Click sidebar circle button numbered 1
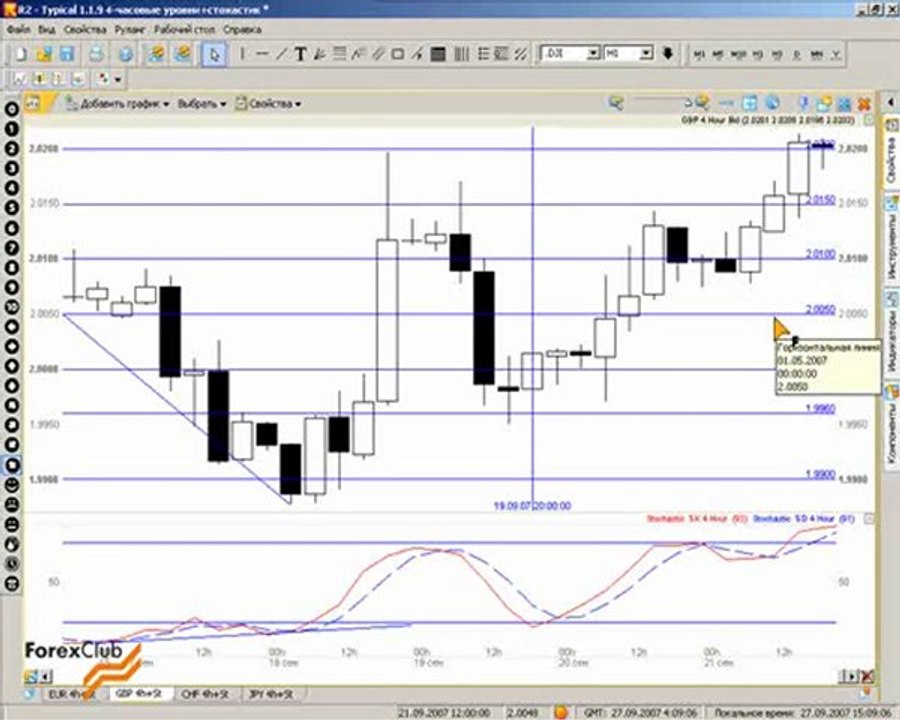The image size is (900, 720). (x=11, y=129)
